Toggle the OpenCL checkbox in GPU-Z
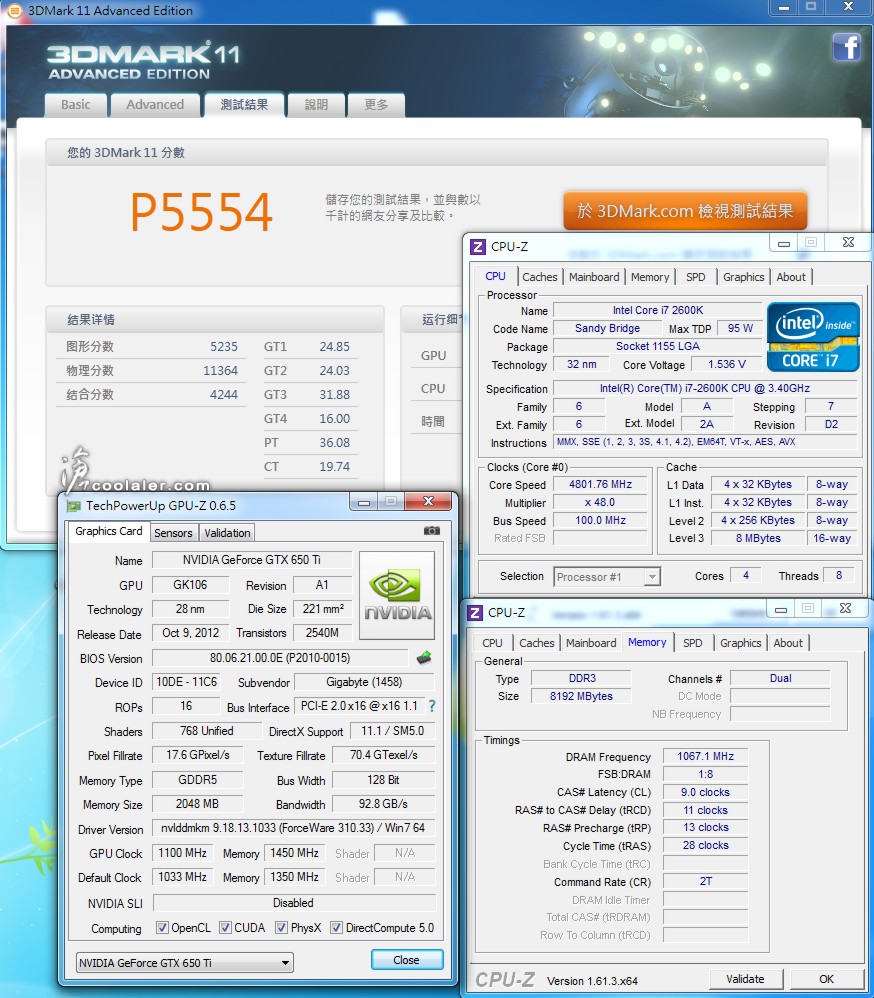 coord(162,927)
